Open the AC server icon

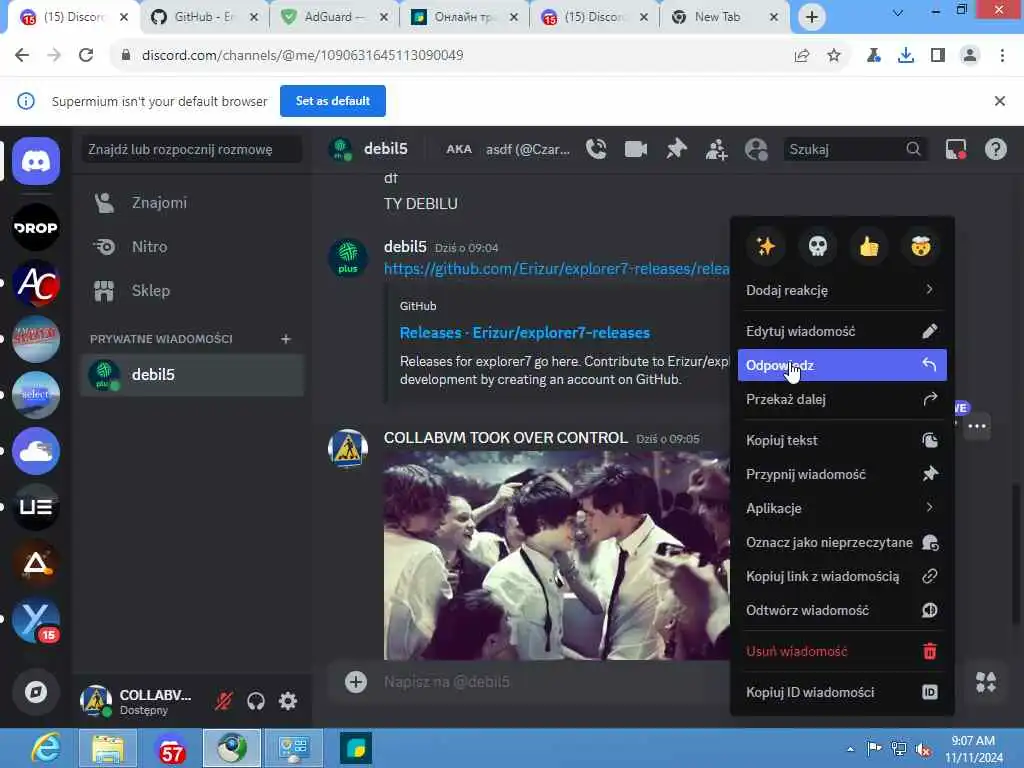coord(36,283)
